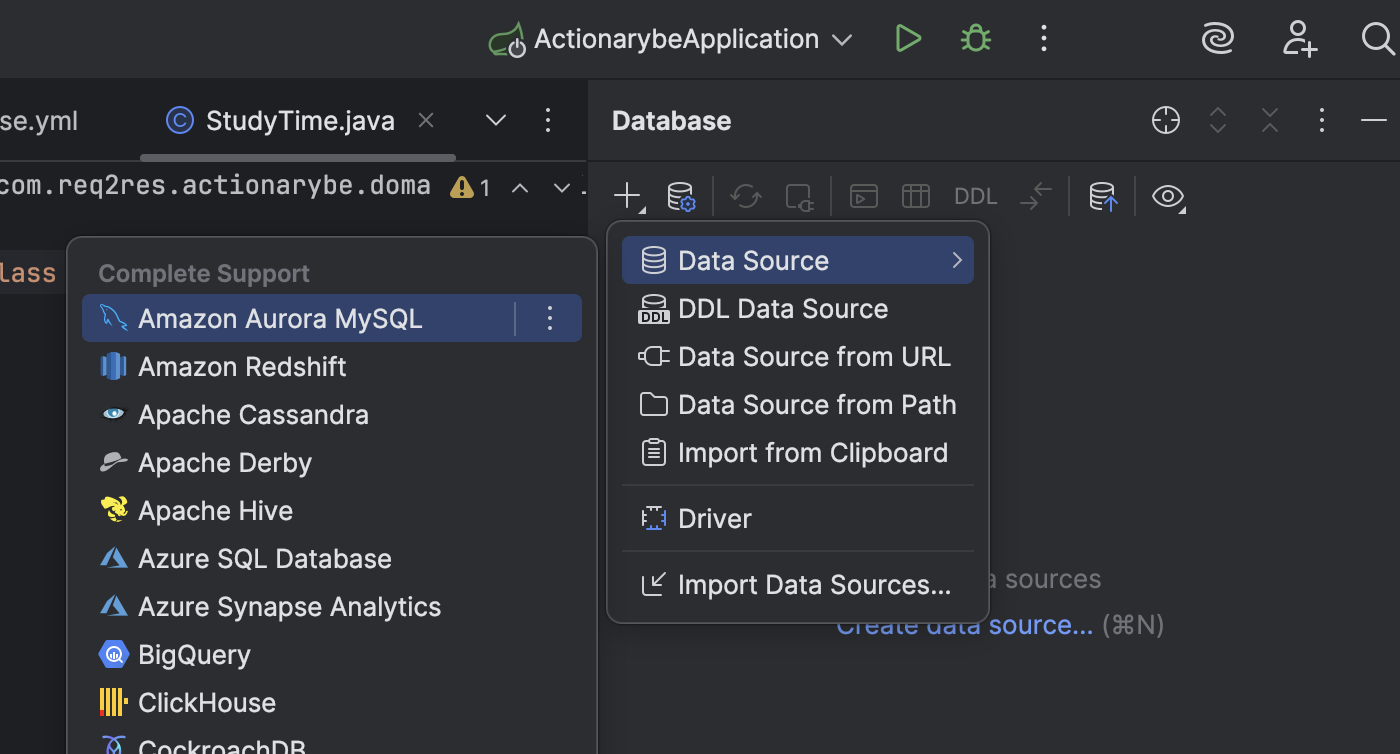Open more run actions menu beside debug
This screenshot has height=754, width=1400.
[x=1044, y=39]
